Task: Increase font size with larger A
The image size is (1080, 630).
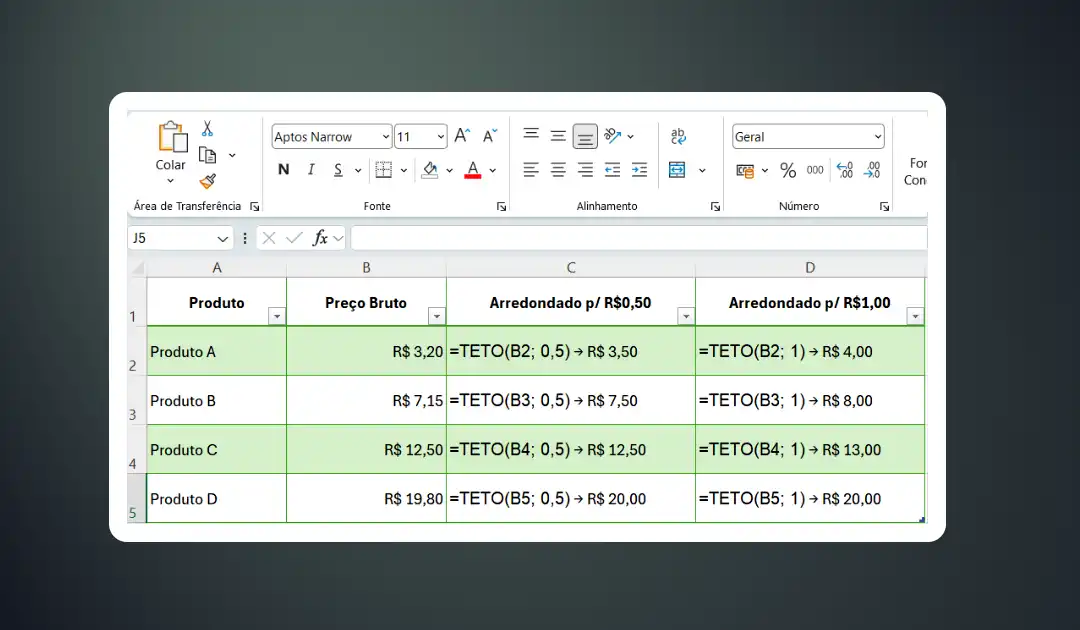Action: 462,136
